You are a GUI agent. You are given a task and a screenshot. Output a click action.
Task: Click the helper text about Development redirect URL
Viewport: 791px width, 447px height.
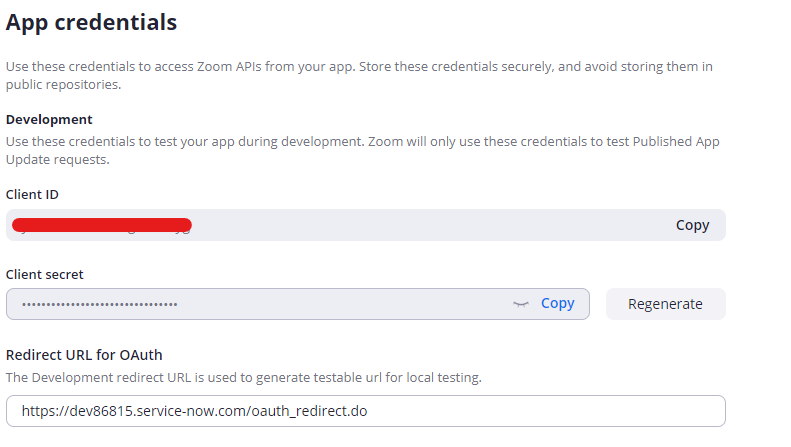(244, 377)
